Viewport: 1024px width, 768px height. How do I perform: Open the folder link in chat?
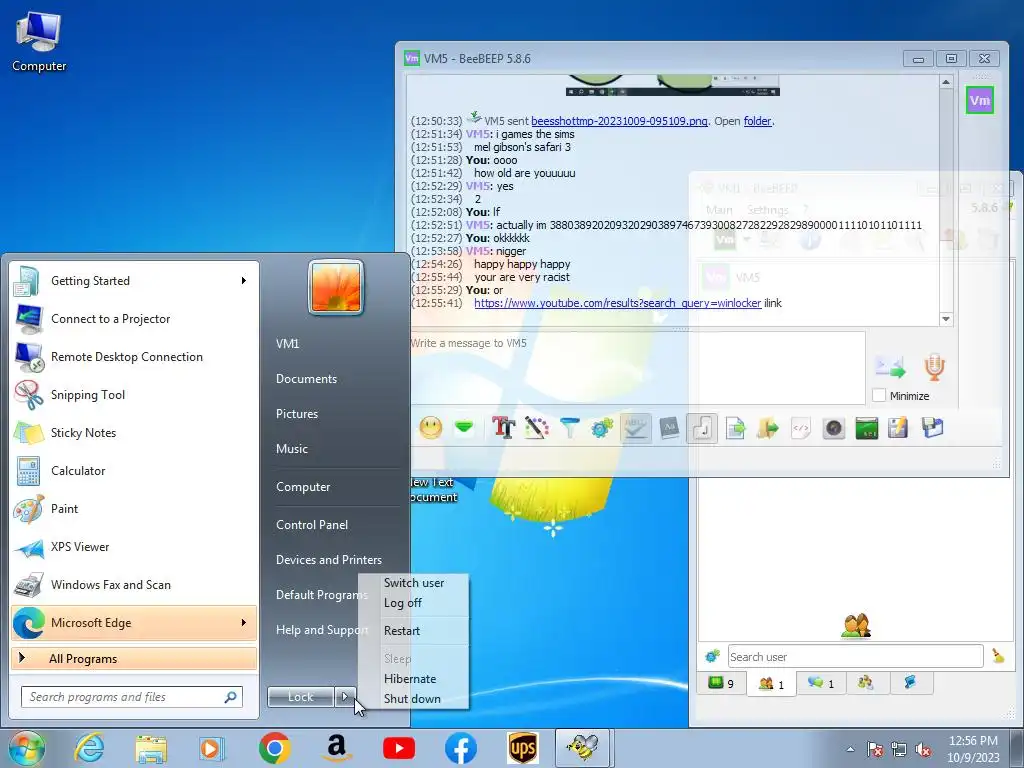758,121
